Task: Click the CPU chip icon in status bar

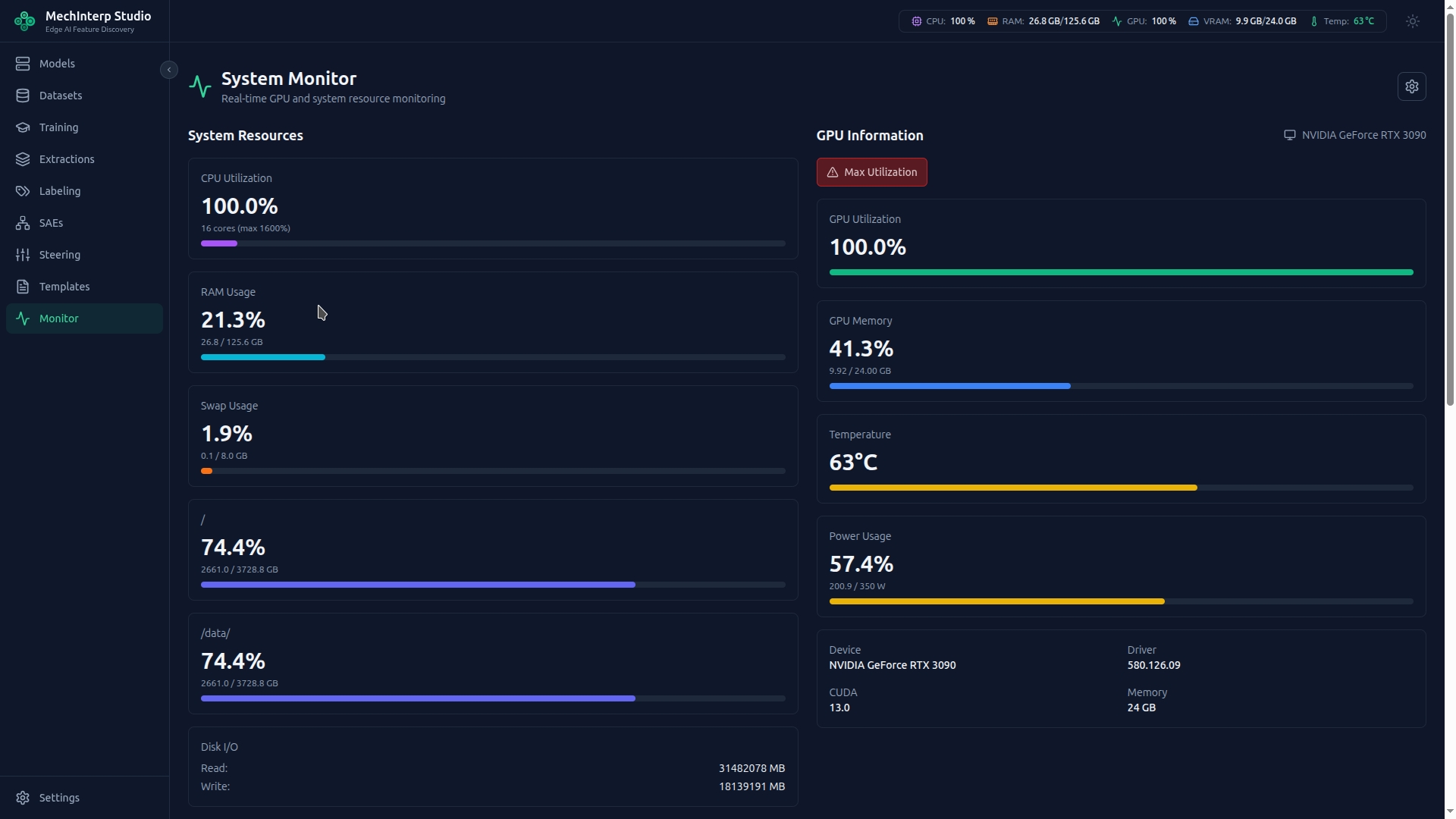Action: 917,21
